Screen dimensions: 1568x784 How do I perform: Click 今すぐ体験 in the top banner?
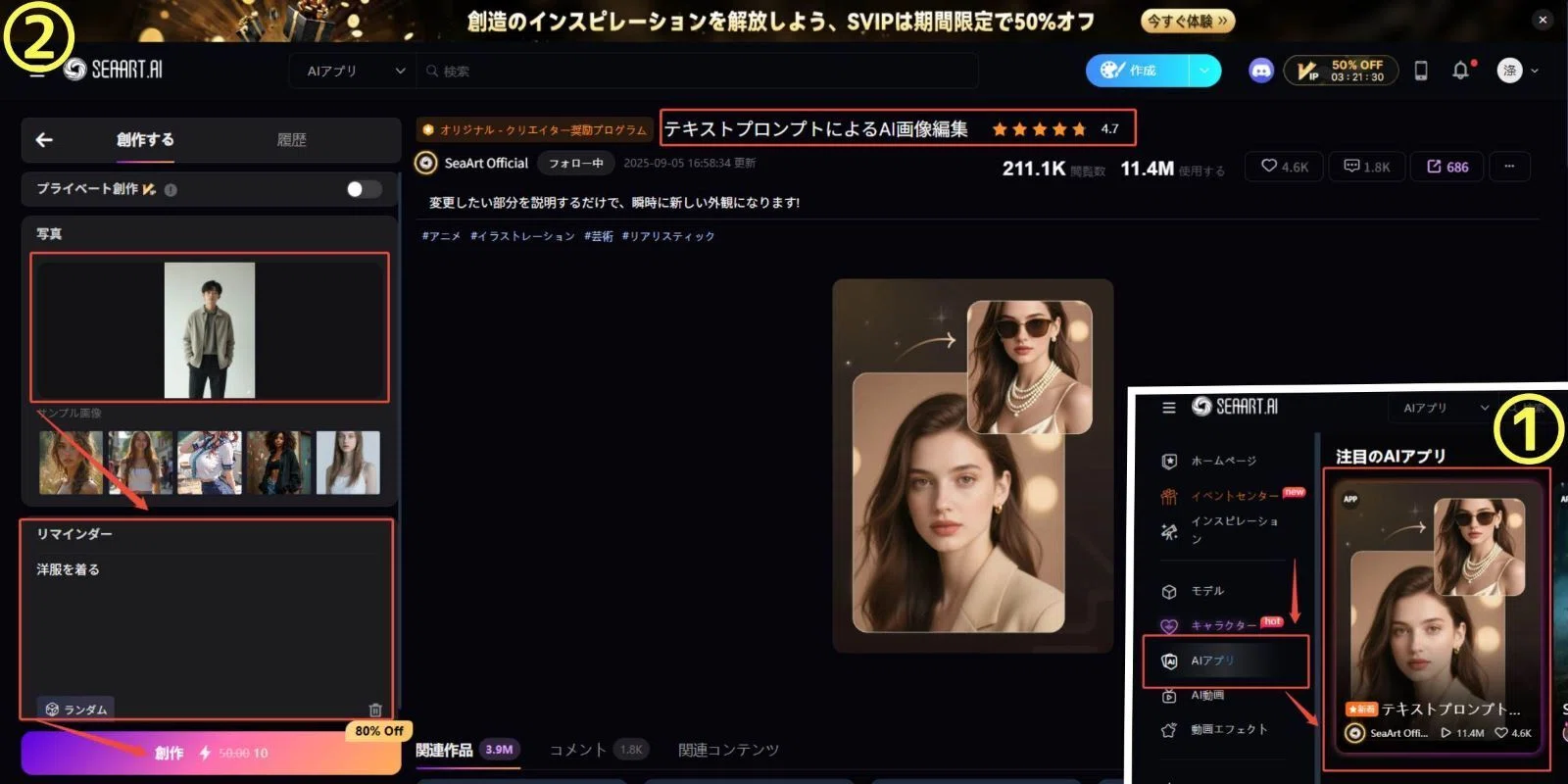point(1187,21)
